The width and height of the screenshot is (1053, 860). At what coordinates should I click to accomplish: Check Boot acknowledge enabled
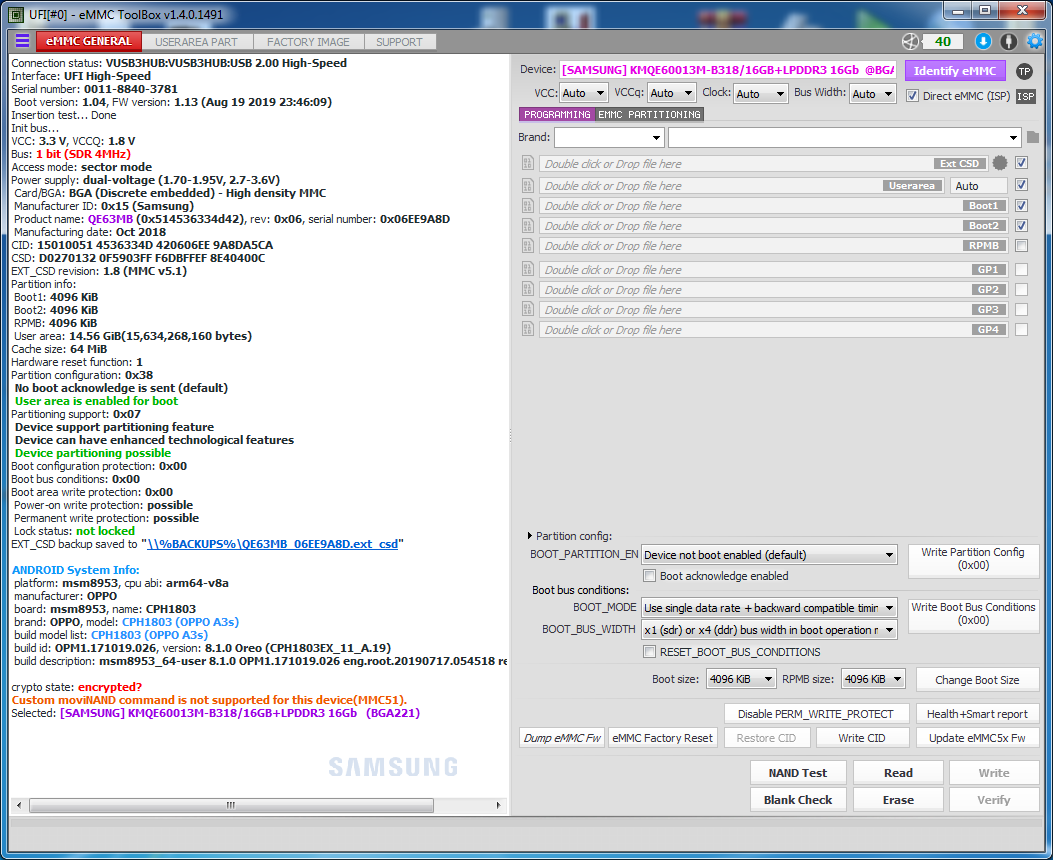coord(649,576)
